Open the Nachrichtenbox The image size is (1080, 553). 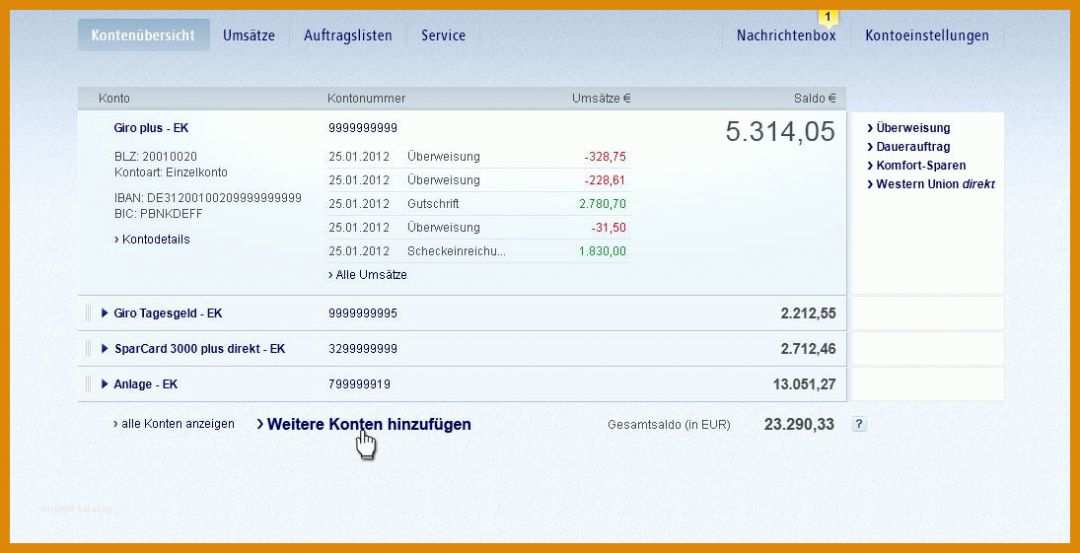point(786,35)
